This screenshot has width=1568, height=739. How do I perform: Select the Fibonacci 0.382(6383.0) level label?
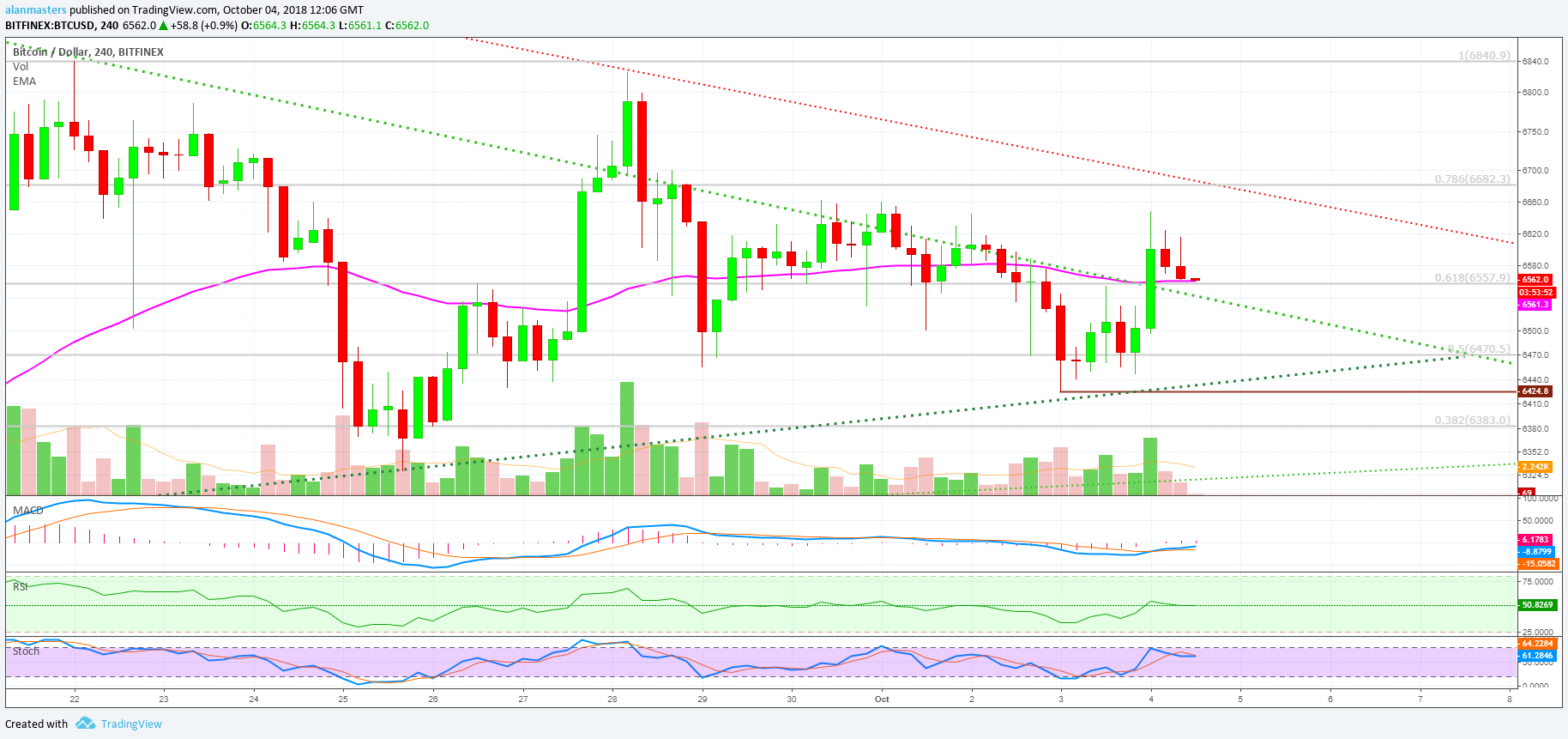1472,420
